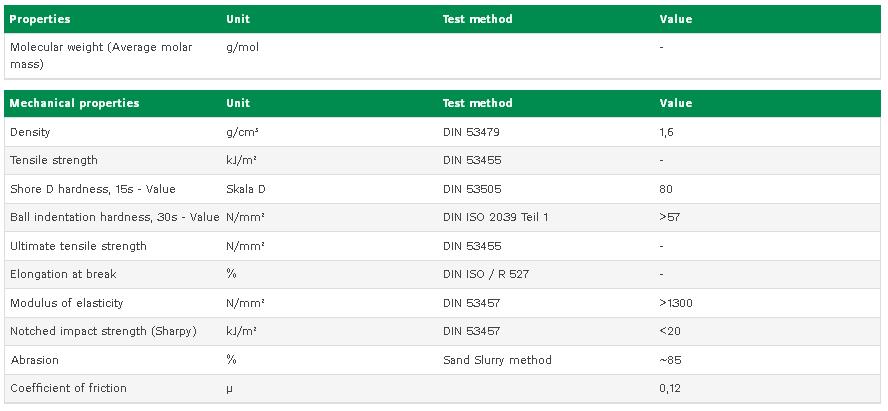Click the Properties header in top table
The image size is (888, 411).
click(40, 19)
